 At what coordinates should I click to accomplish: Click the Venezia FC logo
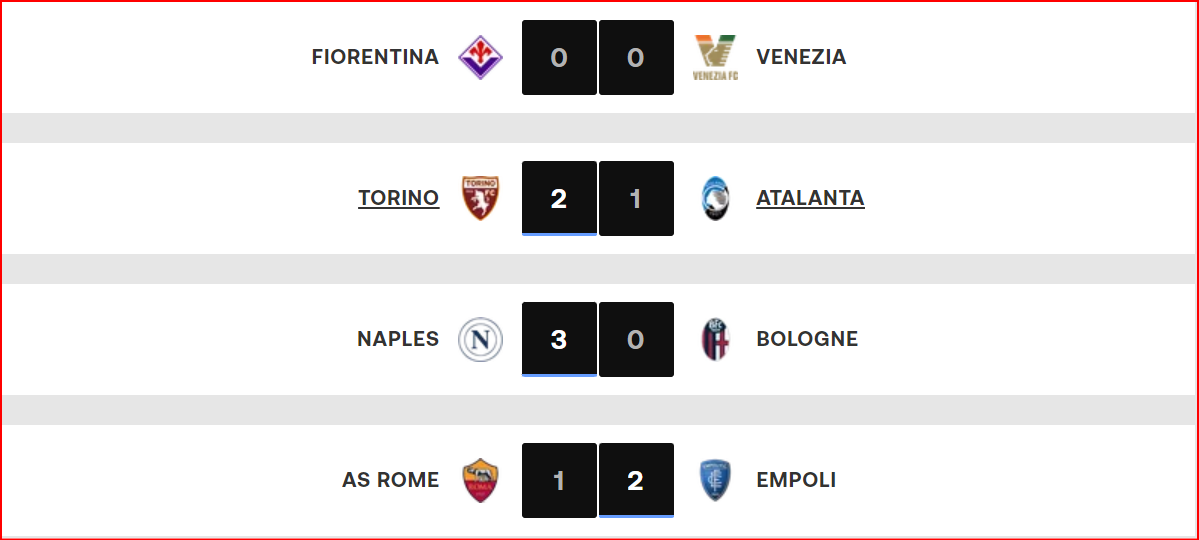point(715,57)
